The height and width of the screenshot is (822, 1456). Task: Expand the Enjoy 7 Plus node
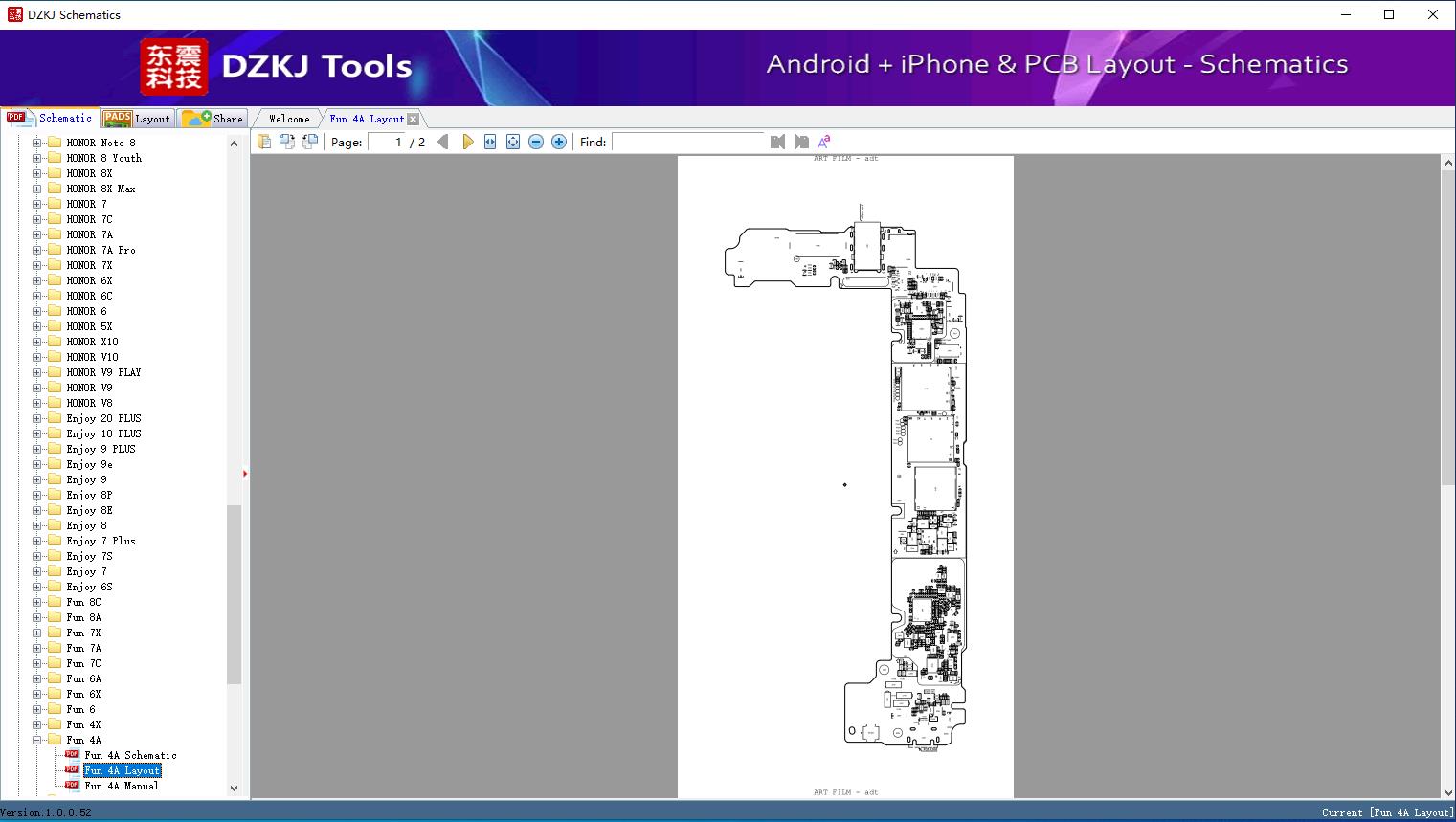(x=37, y=541)
